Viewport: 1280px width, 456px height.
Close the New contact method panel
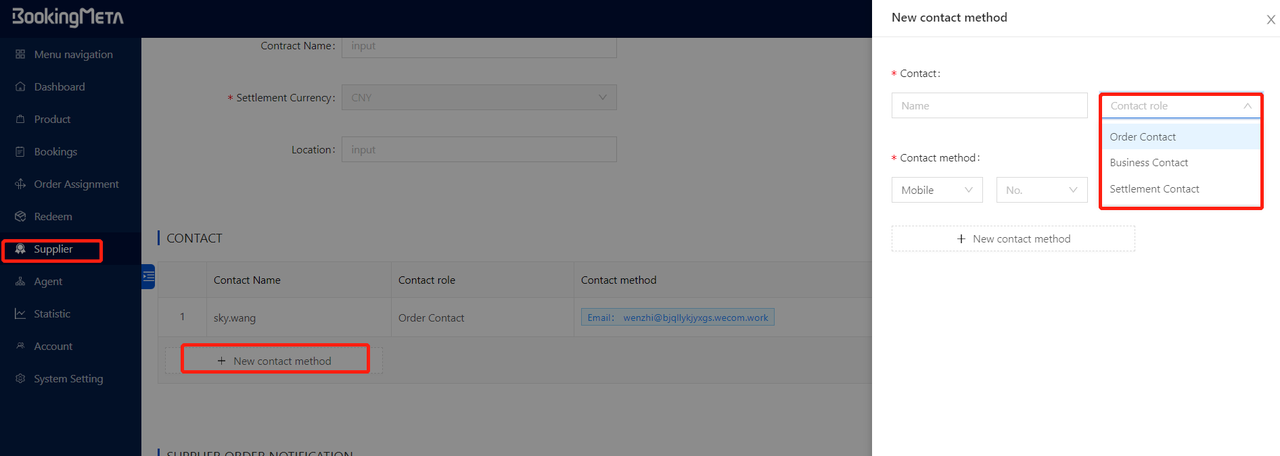[1270, 19]
